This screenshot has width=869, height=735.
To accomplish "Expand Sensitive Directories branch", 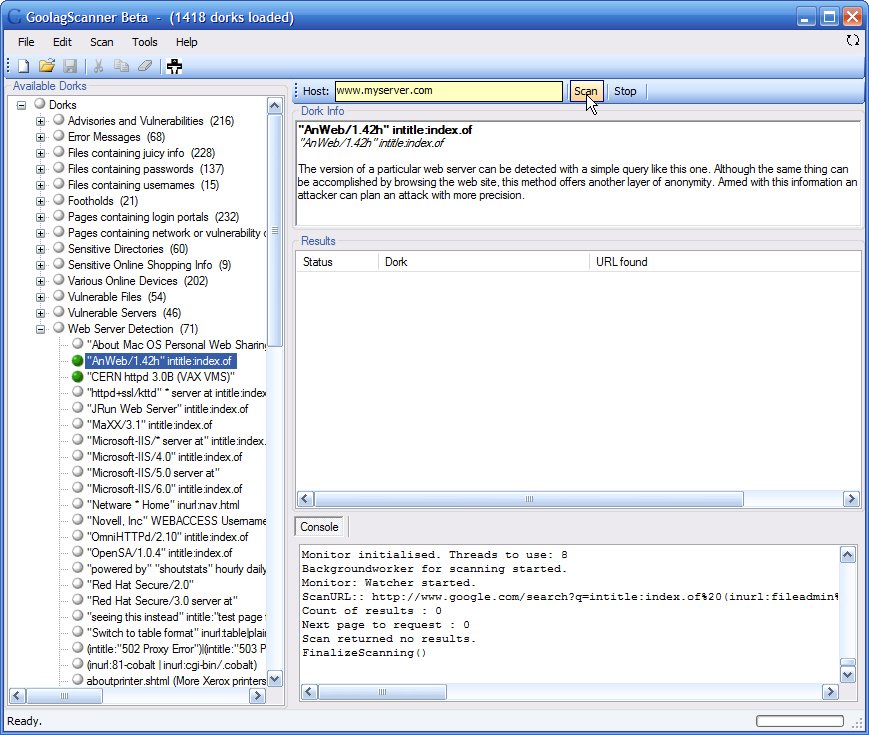I will coord(40,249).
